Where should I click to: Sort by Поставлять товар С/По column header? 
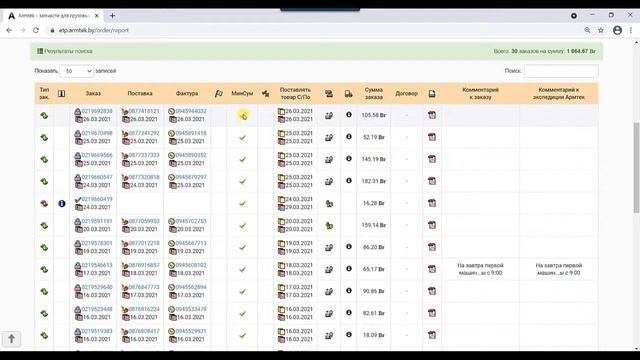point(295,93)
